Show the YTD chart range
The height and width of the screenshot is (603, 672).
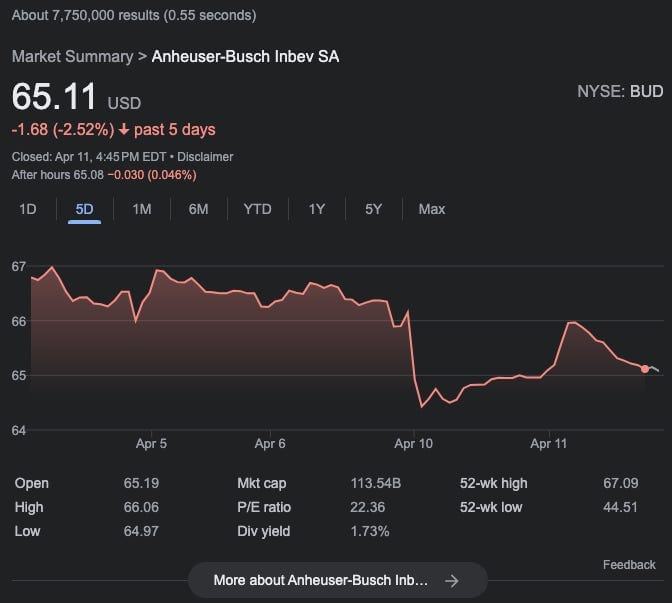(x=258, y=209)
